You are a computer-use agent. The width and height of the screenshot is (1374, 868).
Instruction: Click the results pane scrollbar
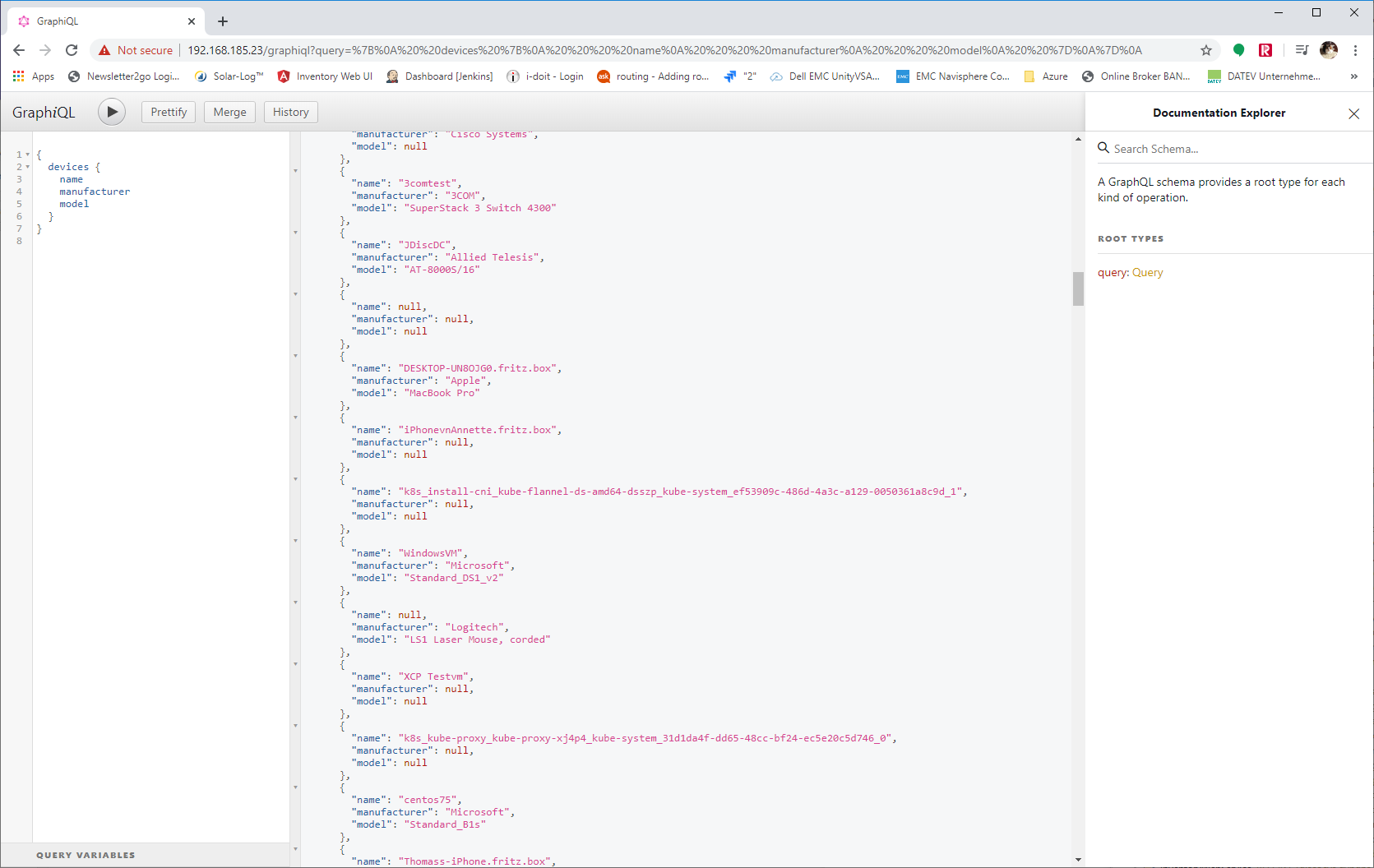[1077, 289]
